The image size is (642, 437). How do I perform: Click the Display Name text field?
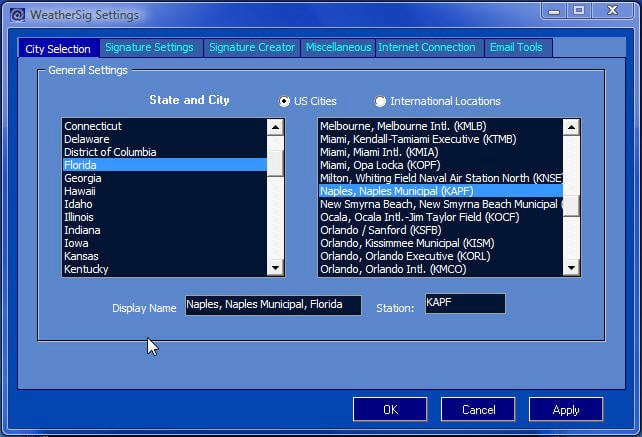pyautogui.click(x=272, y=305)
